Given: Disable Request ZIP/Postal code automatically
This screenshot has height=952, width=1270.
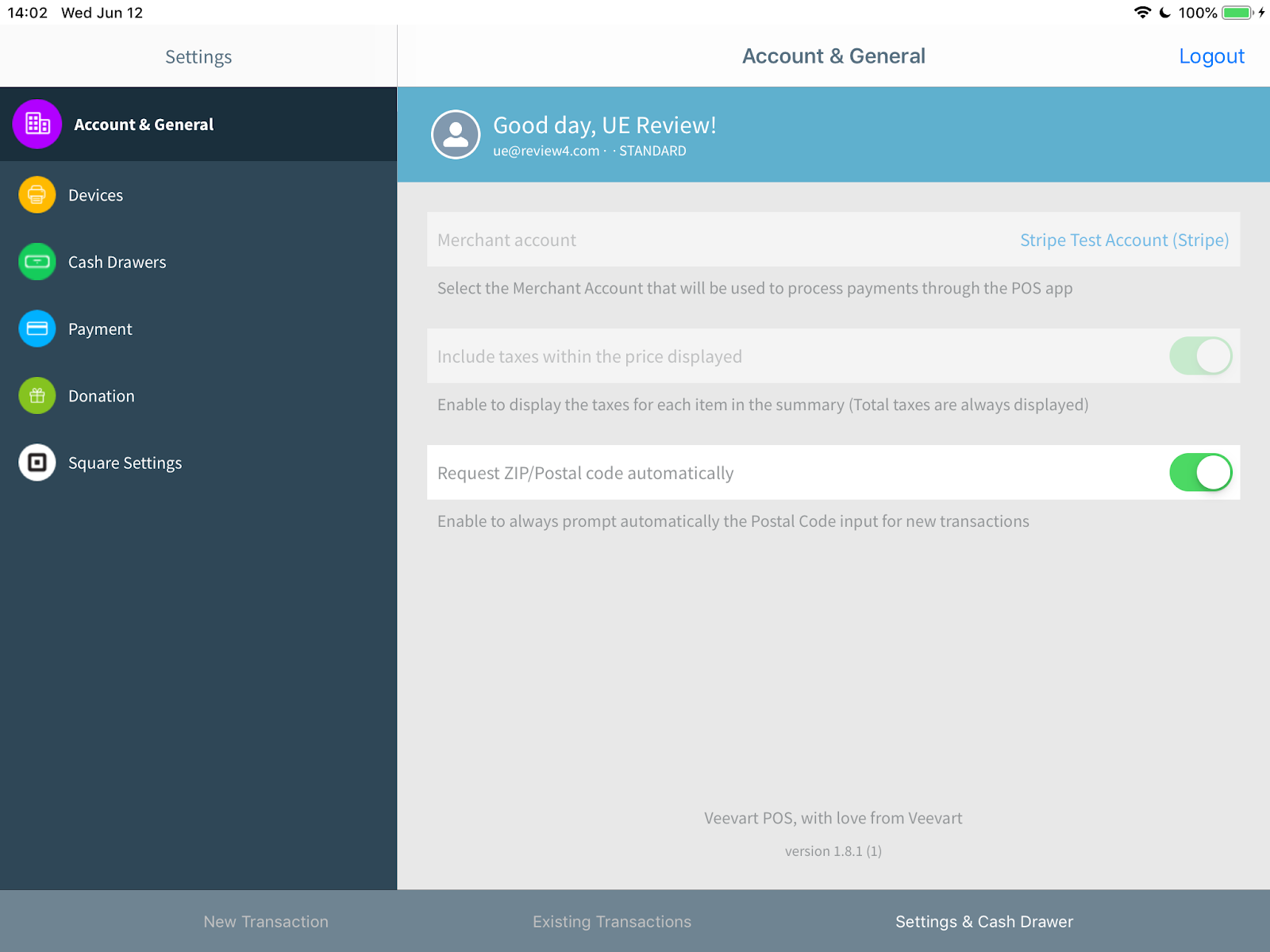Looking at the screenshot, I should tap(1200, 472).
